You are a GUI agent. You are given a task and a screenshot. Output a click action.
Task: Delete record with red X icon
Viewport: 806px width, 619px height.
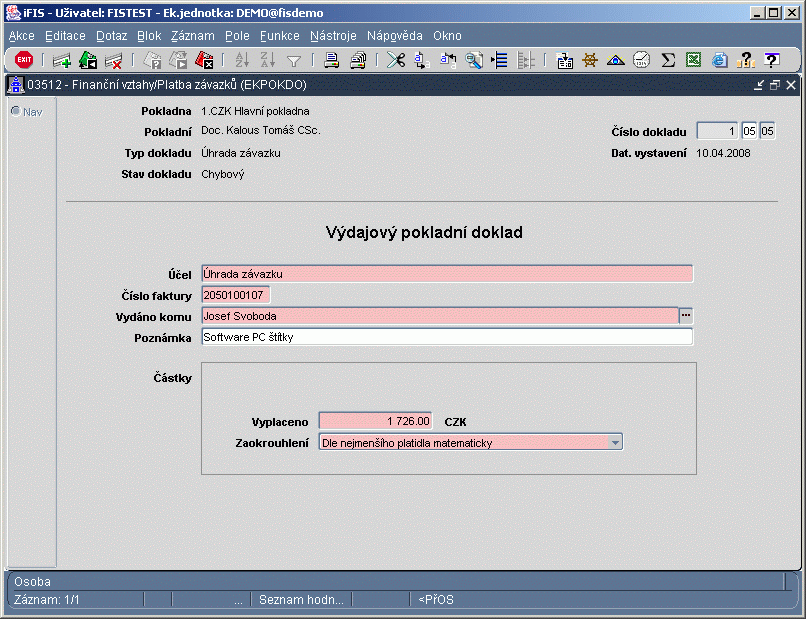click(114, 61)
